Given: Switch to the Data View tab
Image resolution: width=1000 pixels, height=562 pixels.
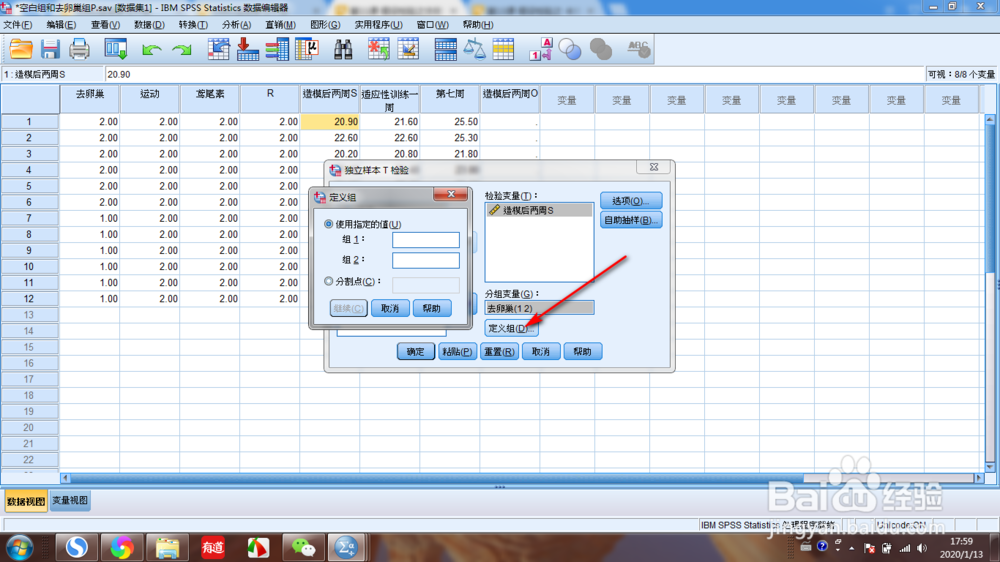Looking at the screenshot, I should [x=26, y=501].
